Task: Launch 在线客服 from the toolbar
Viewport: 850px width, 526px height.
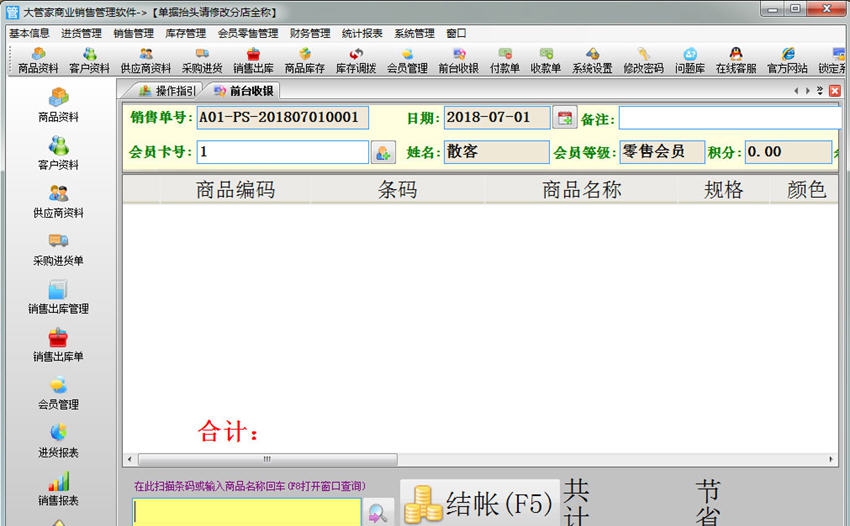Action: pos(736,60)
